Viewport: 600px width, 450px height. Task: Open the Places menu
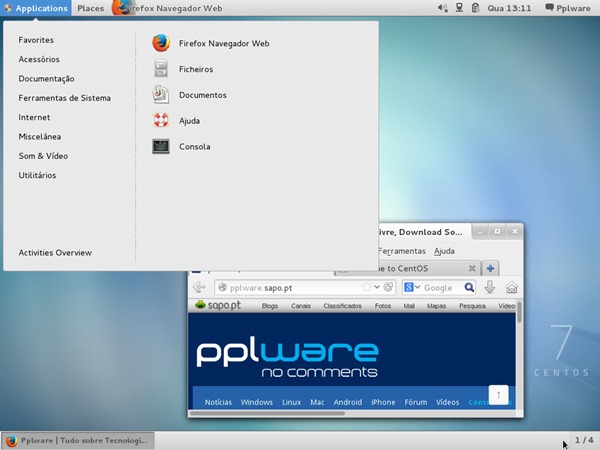(x=90, y=8)
